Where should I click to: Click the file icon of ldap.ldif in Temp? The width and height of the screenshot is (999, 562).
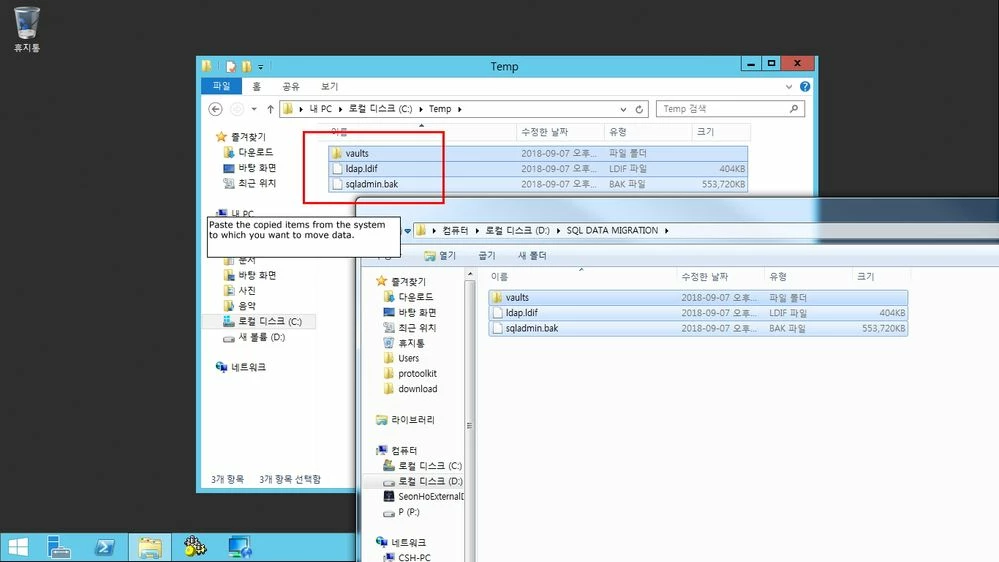coord(337,169)
